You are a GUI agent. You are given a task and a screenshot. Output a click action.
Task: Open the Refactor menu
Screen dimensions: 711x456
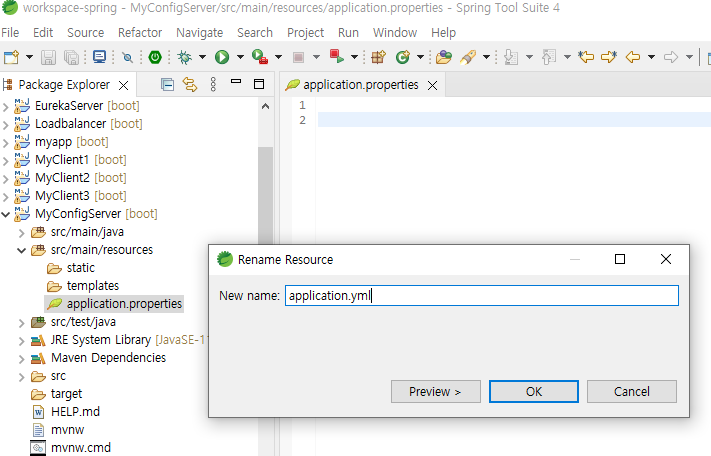click(140, 33)
